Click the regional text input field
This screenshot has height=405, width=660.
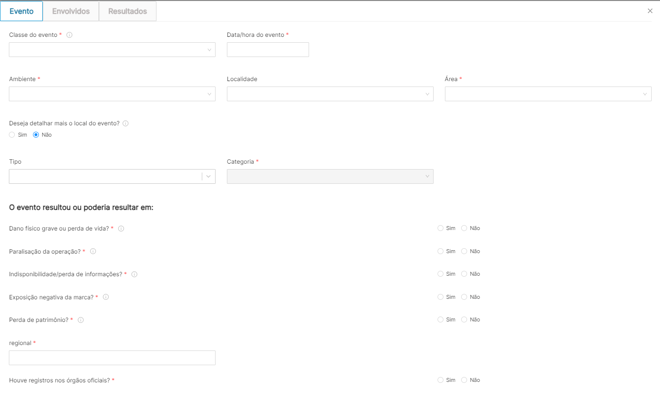[112, 357]
